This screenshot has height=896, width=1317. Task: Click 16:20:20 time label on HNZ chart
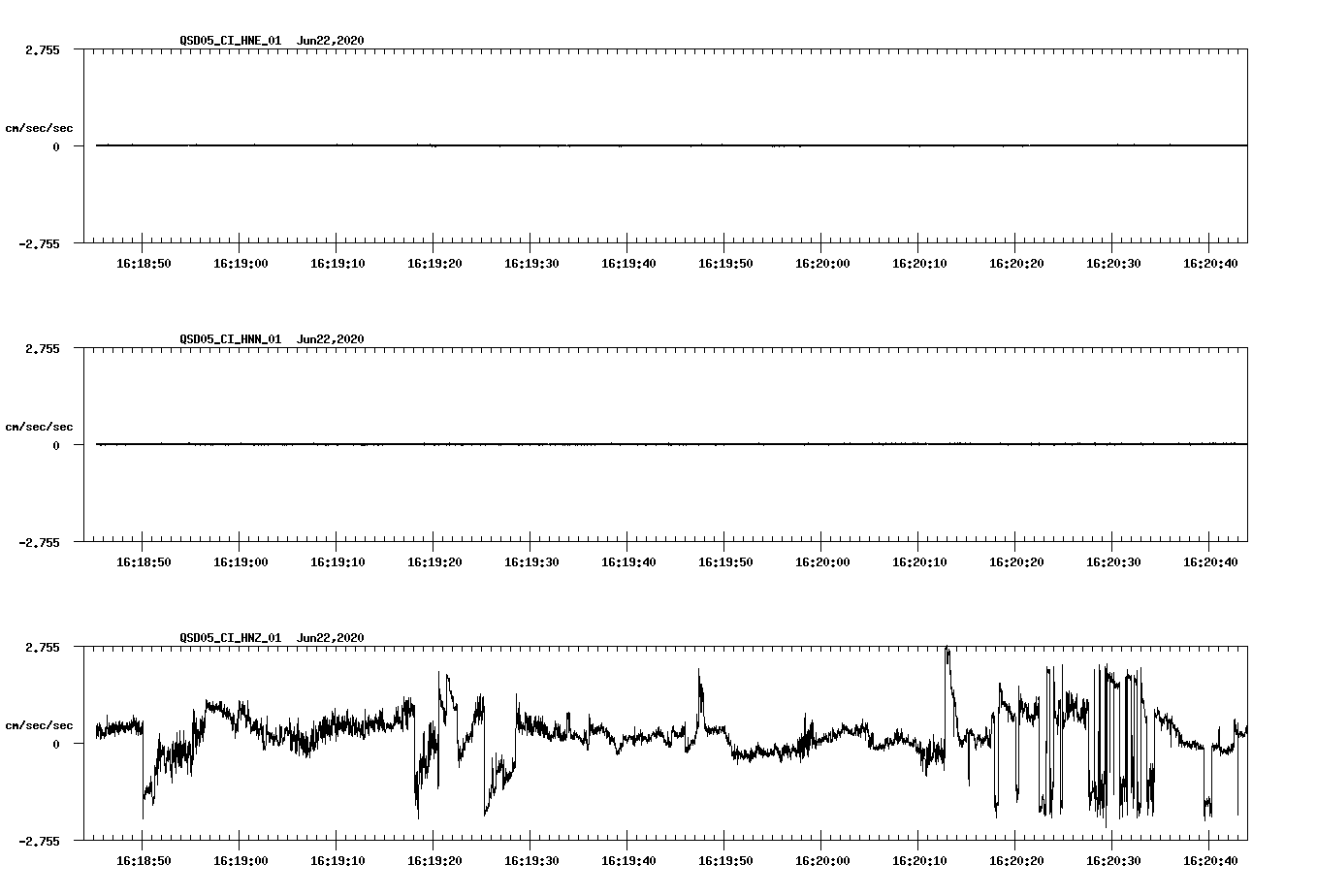tap(1016, 860)
